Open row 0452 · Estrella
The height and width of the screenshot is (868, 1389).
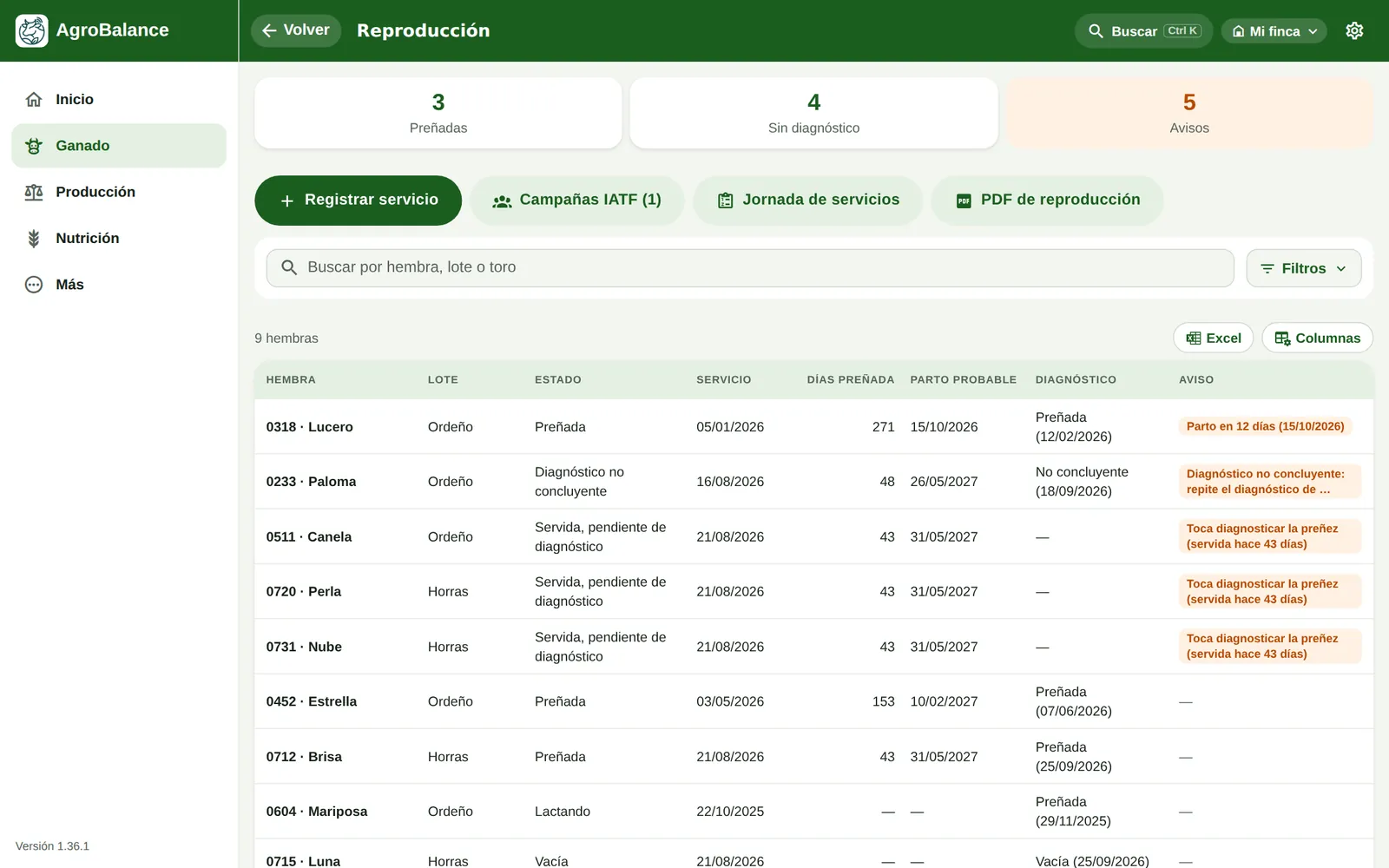pos(813,701)
